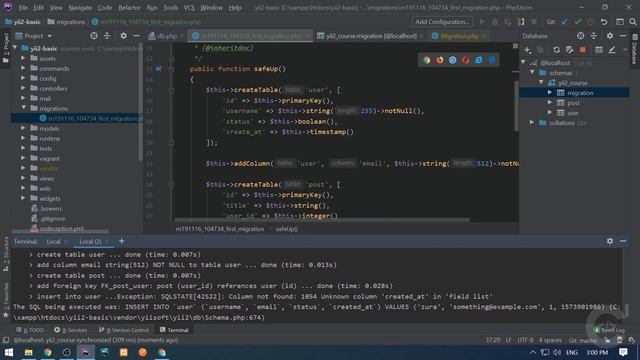Viewport: 640px width, 360px height.
Task: Select the migration table in Database
Action: pyautogui.click(x=574, y=93)
